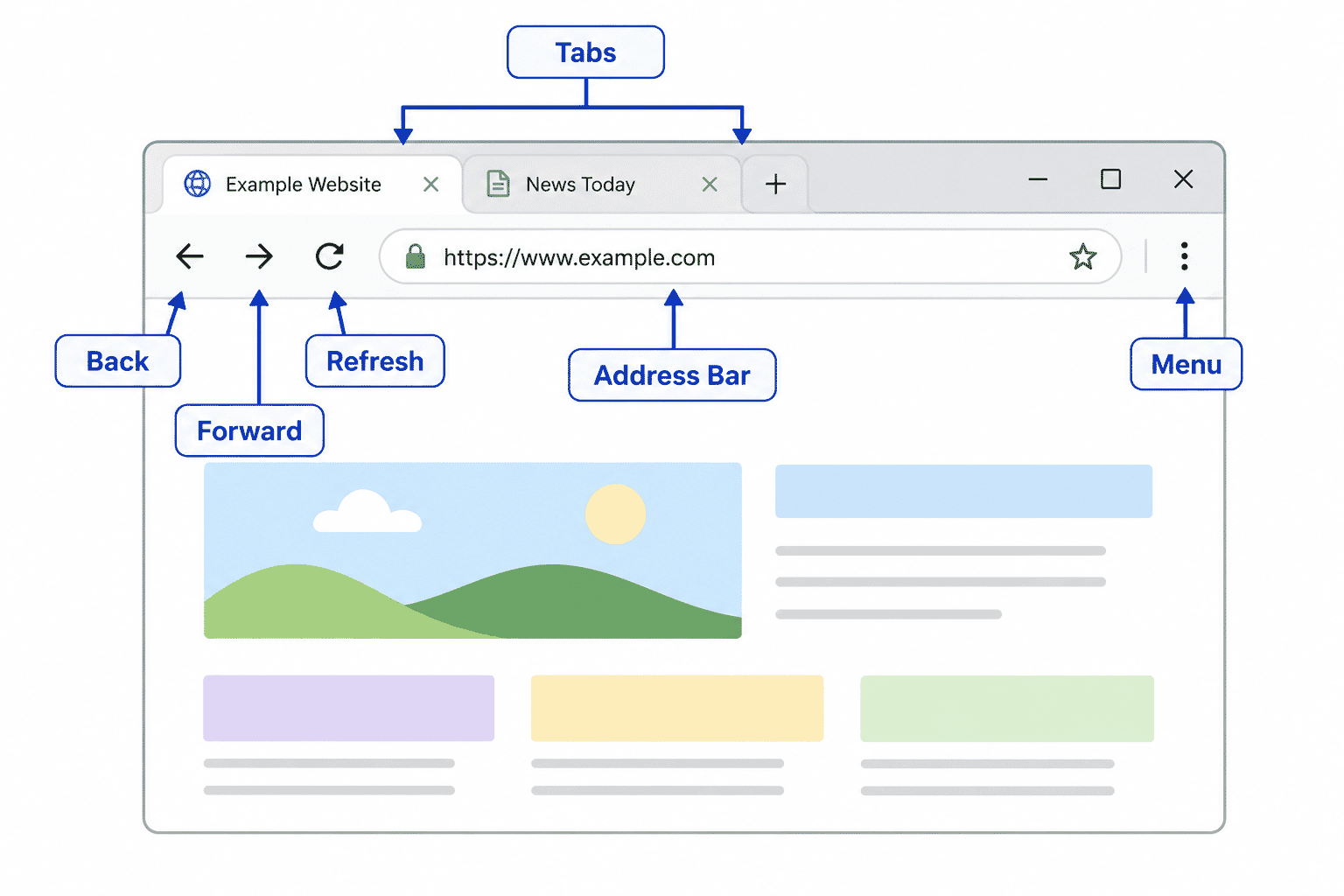1344x896 pixels.
Task: Switch to the News Today tab
Action: point(602,185)
